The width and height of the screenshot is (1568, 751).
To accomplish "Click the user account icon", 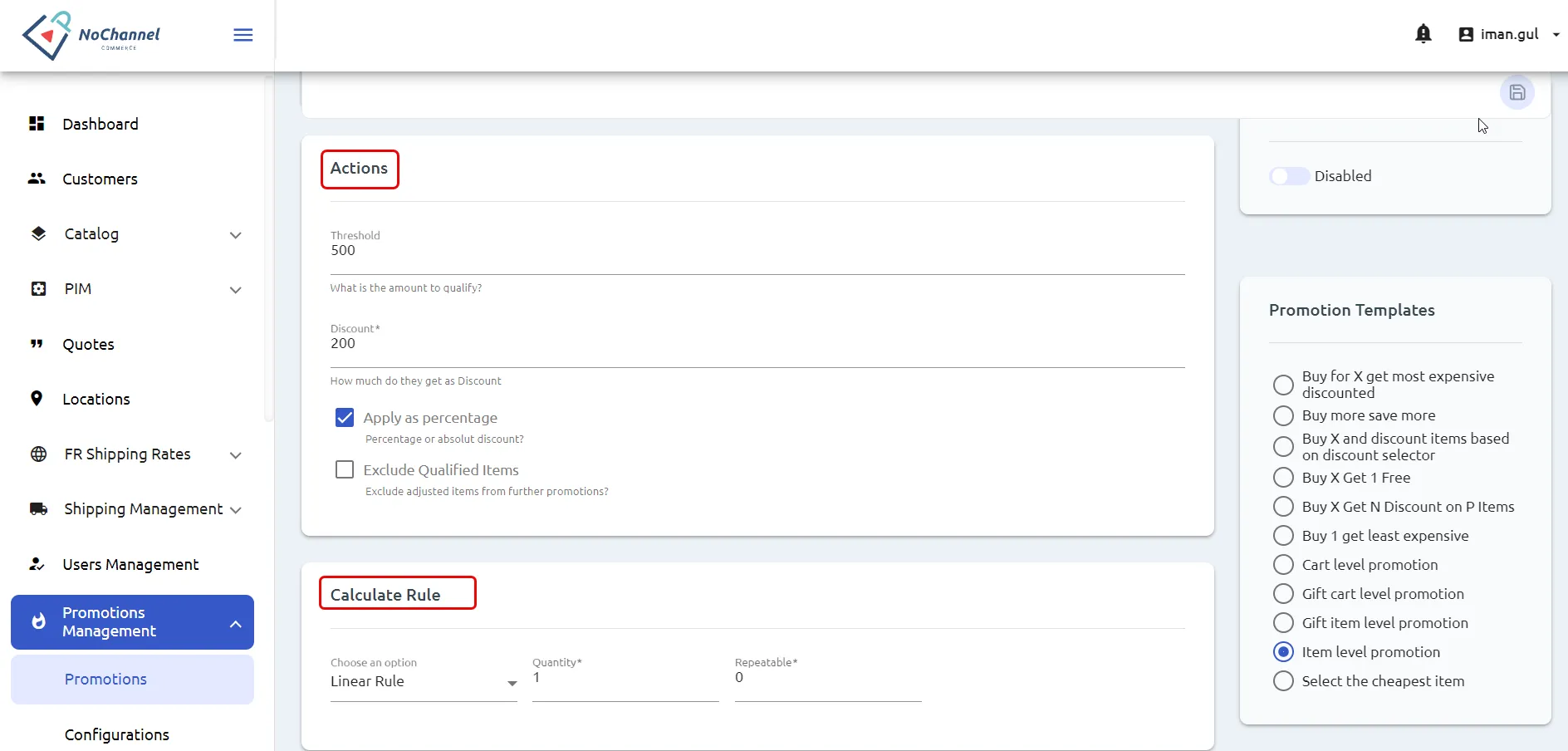I will click(x=1466, y=34).
